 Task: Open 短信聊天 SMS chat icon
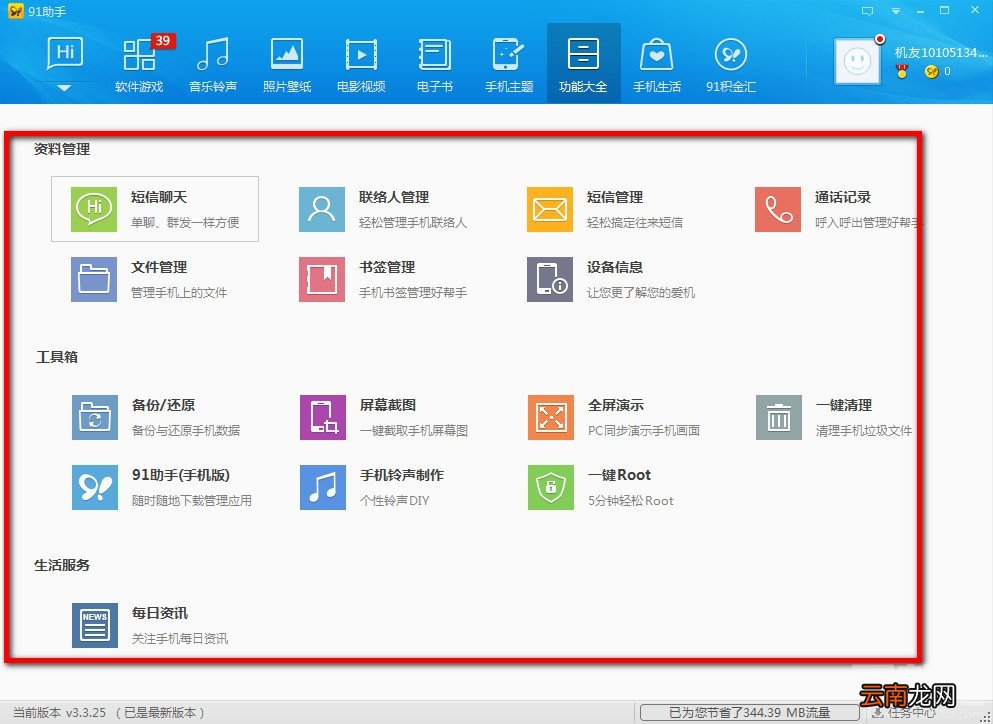click(x=94, y=209)
